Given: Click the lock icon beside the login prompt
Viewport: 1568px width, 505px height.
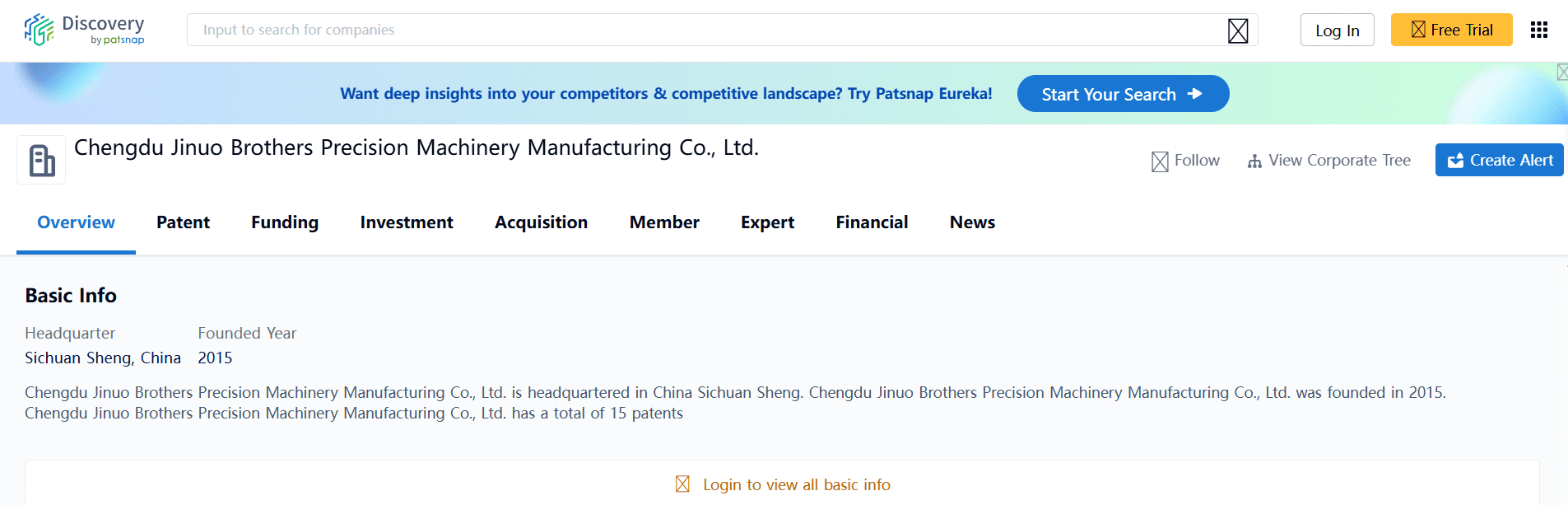Looking at the screenshot, I should pos(682,484).
